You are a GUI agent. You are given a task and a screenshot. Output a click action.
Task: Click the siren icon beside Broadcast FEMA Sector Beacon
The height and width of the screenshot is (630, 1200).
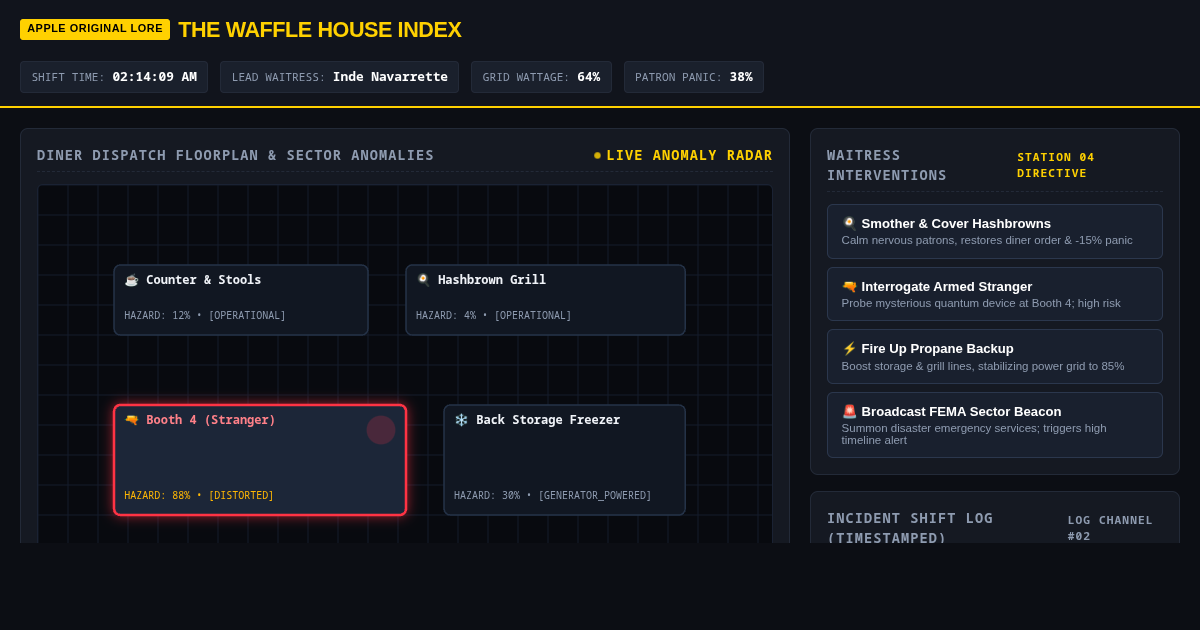pos(849,411)
